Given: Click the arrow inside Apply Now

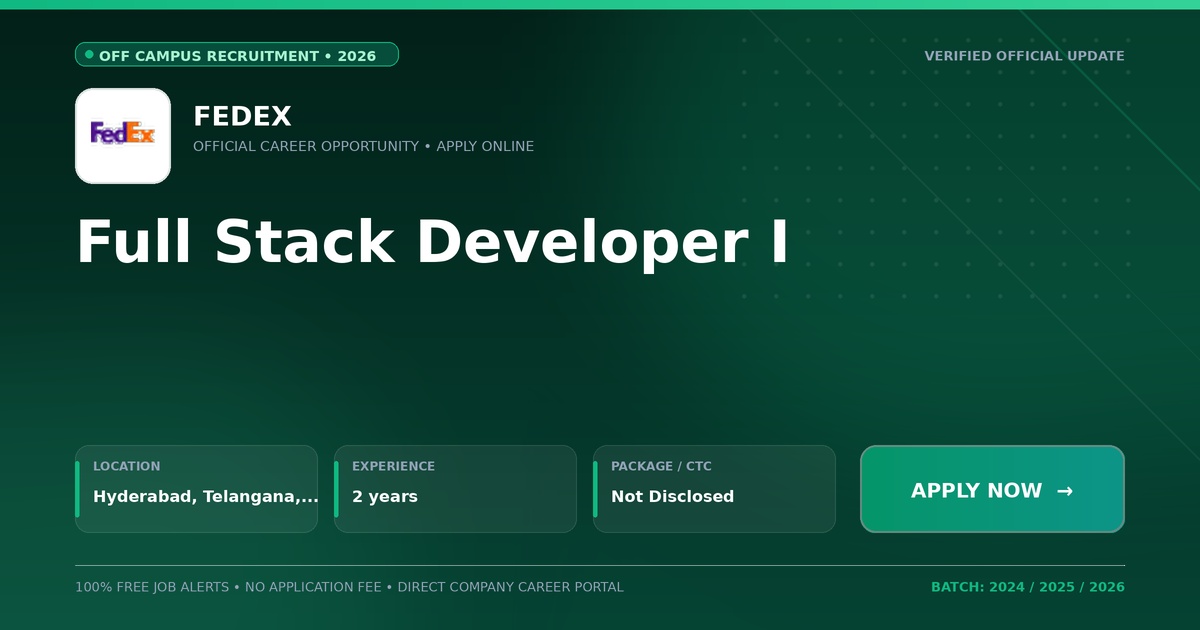Looking at the screenshot, I should [x=1064, y=491].
